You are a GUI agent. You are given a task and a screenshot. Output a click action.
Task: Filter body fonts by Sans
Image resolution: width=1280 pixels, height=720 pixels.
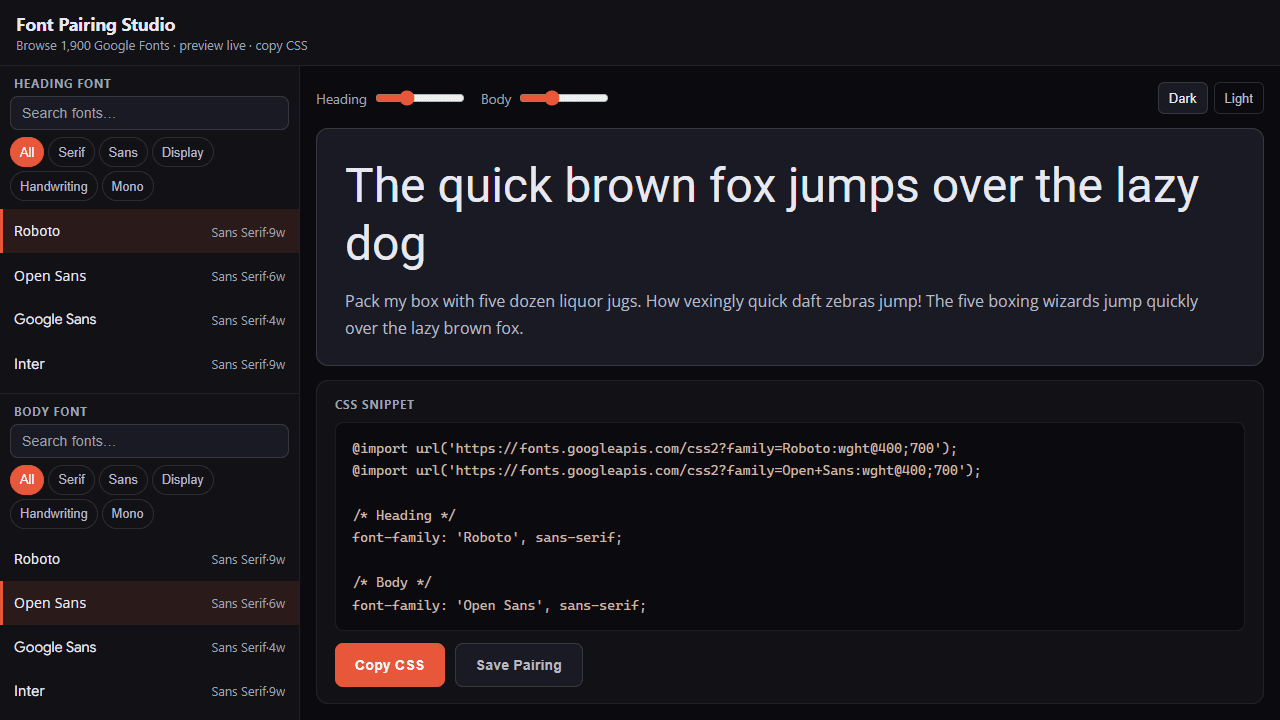(123, 480)
